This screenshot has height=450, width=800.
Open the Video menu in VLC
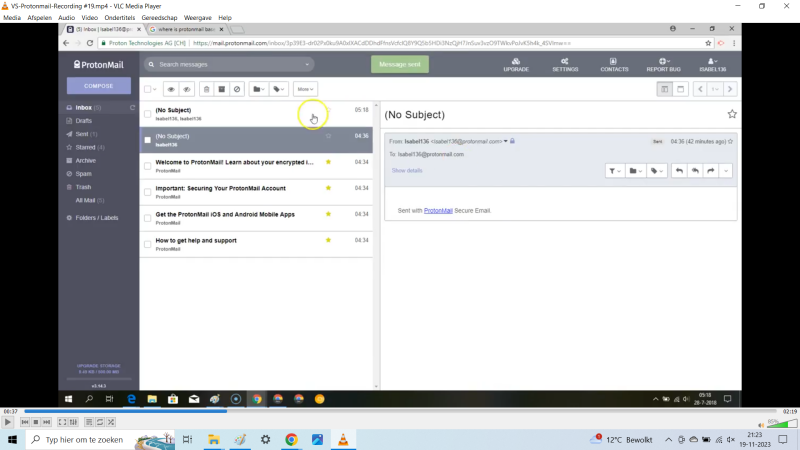(90, 18)
